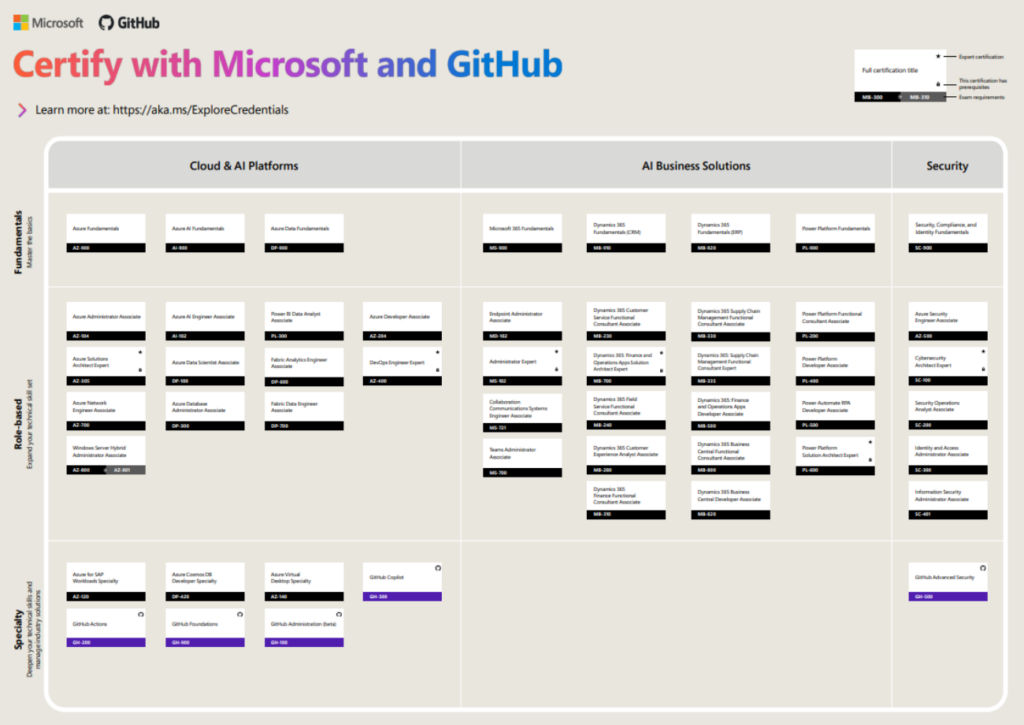Click the expert star on Cybersecurity Architect Expert card
The image size is (1024, 725).
(982, 352)
